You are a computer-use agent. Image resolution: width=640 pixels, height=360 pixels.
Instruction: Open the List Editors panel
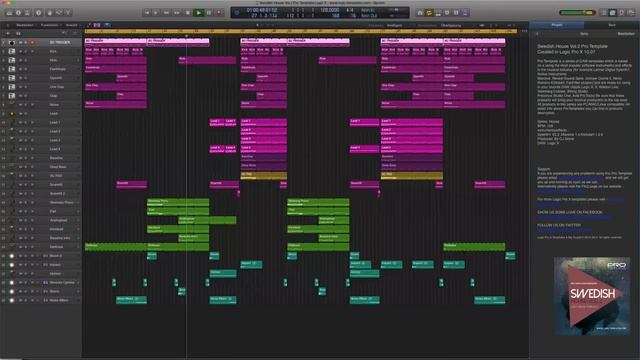point(604,13)
